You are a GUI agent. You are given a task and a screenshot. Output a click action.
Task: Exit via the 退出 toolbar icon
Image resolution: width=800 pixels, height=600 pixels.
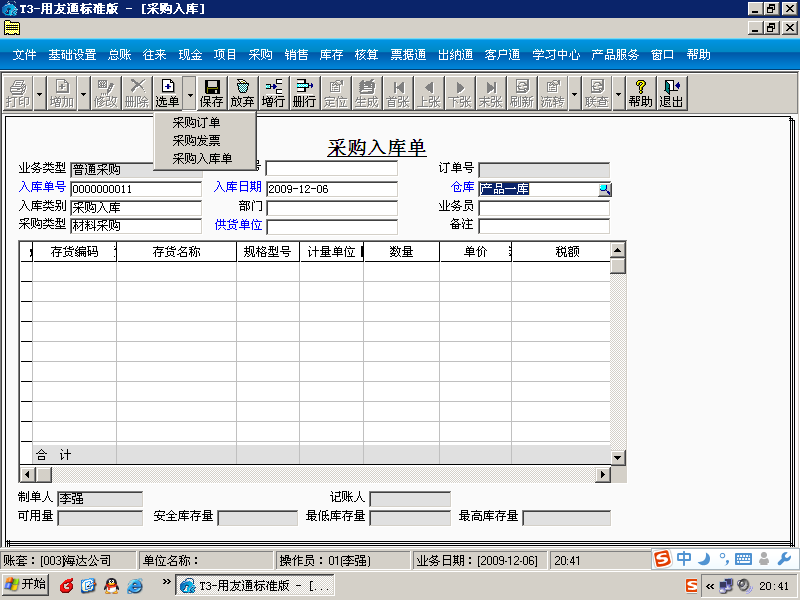tap(671, 93)
